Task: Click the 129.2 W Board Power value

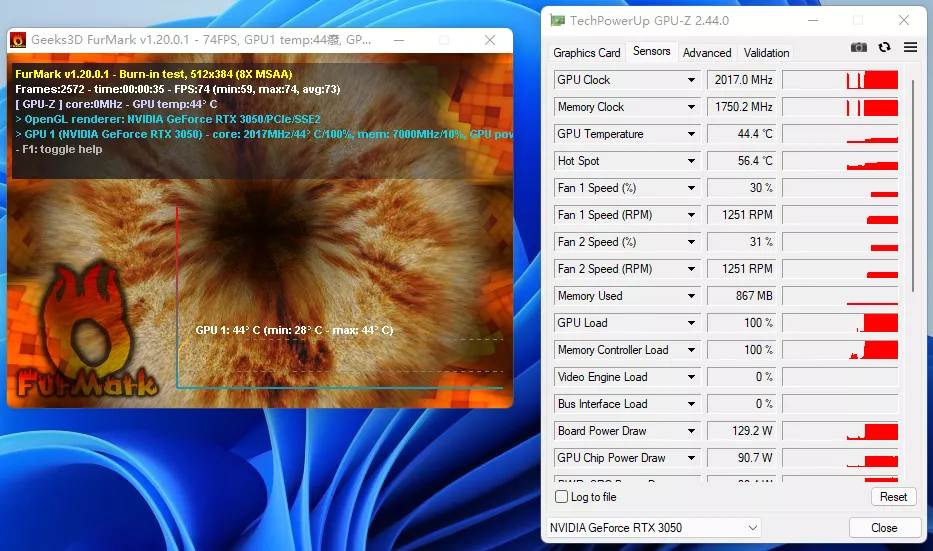Action: [x=741, y=431]
